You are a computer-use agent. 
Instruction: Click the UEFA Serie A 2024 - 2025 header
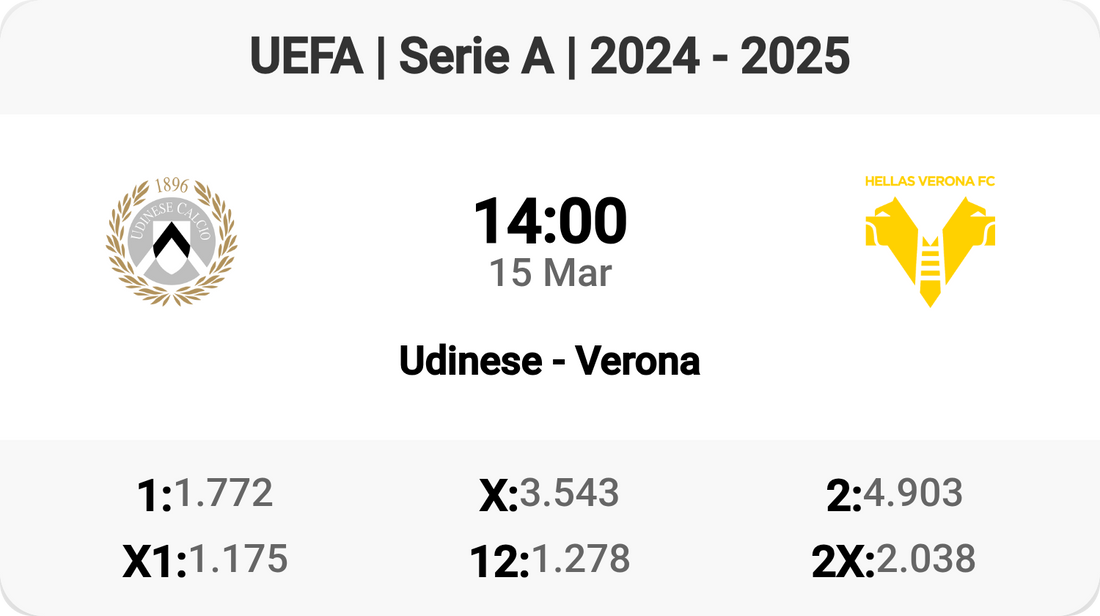(550, 57)
